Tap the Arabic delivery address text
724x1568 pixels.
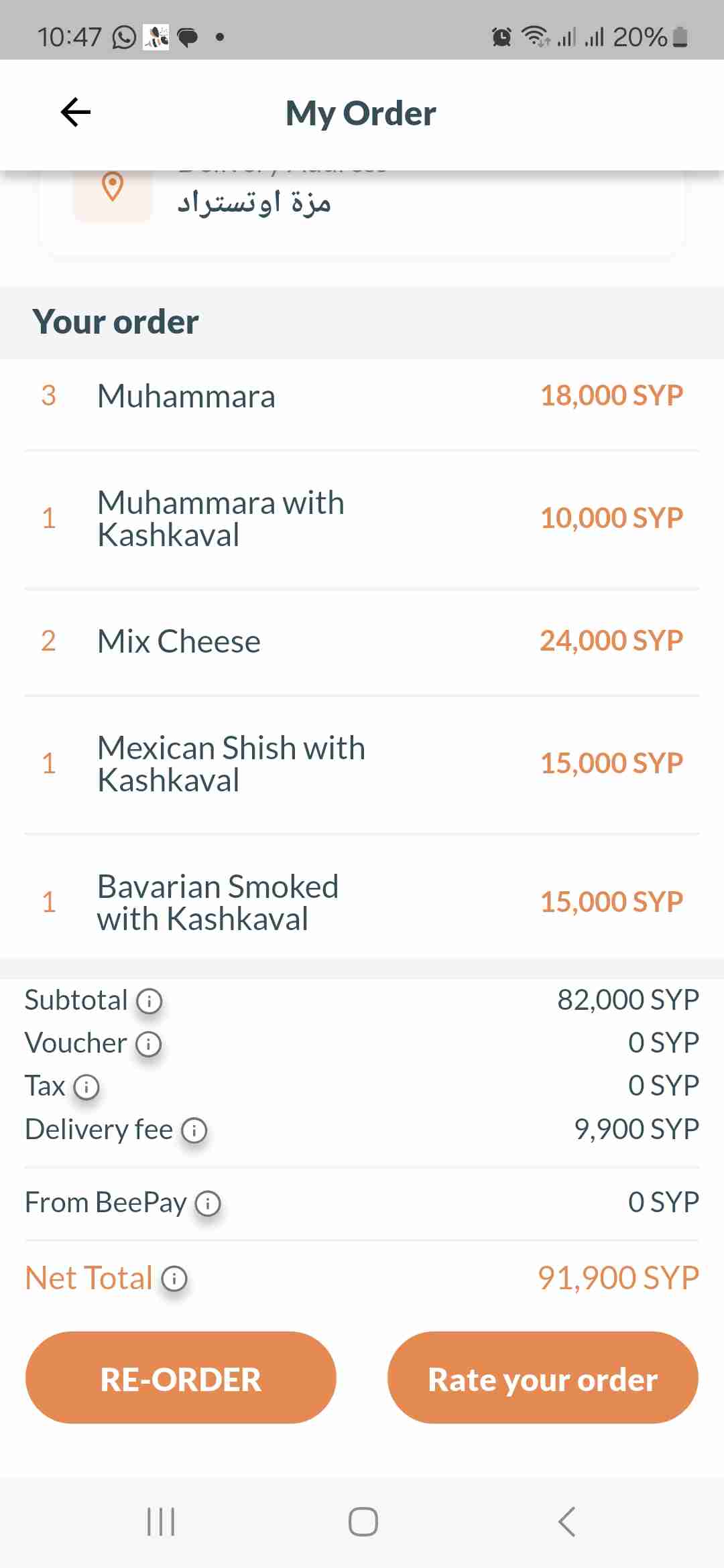(254, 202)
